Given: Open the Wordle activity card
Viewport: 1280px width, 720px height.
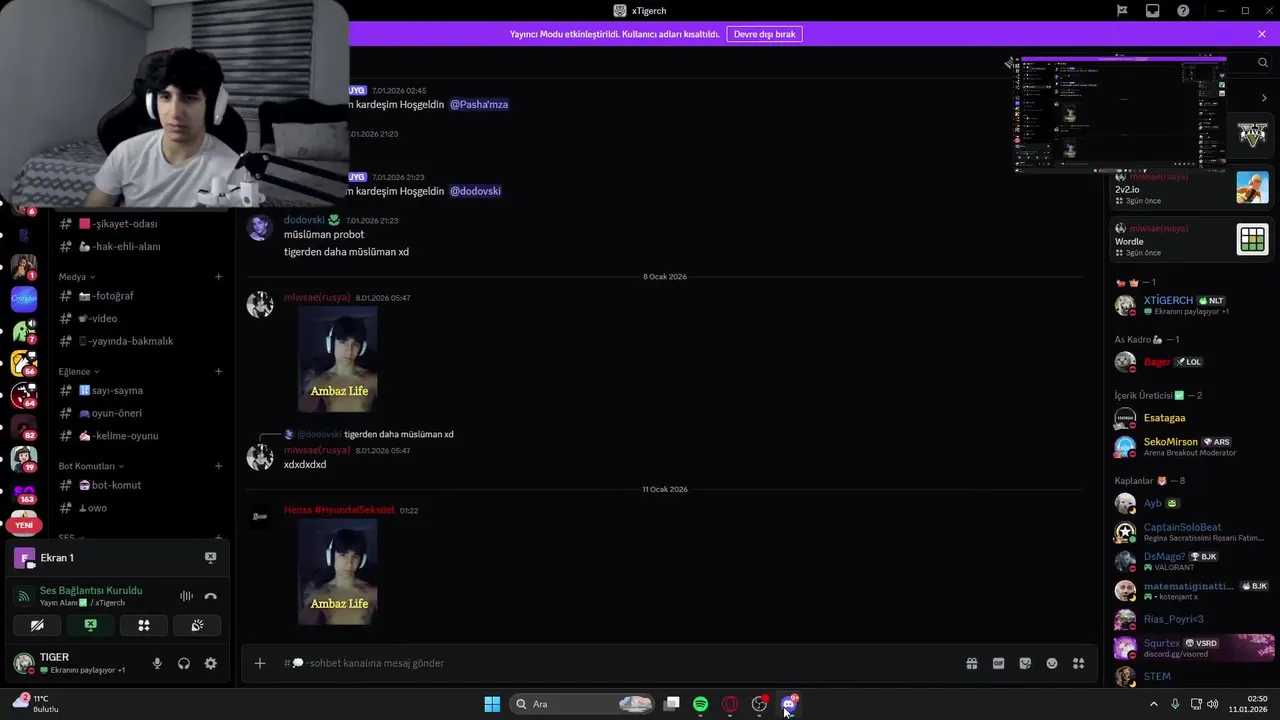Looking at the screenshot, I should [1191, 240].
